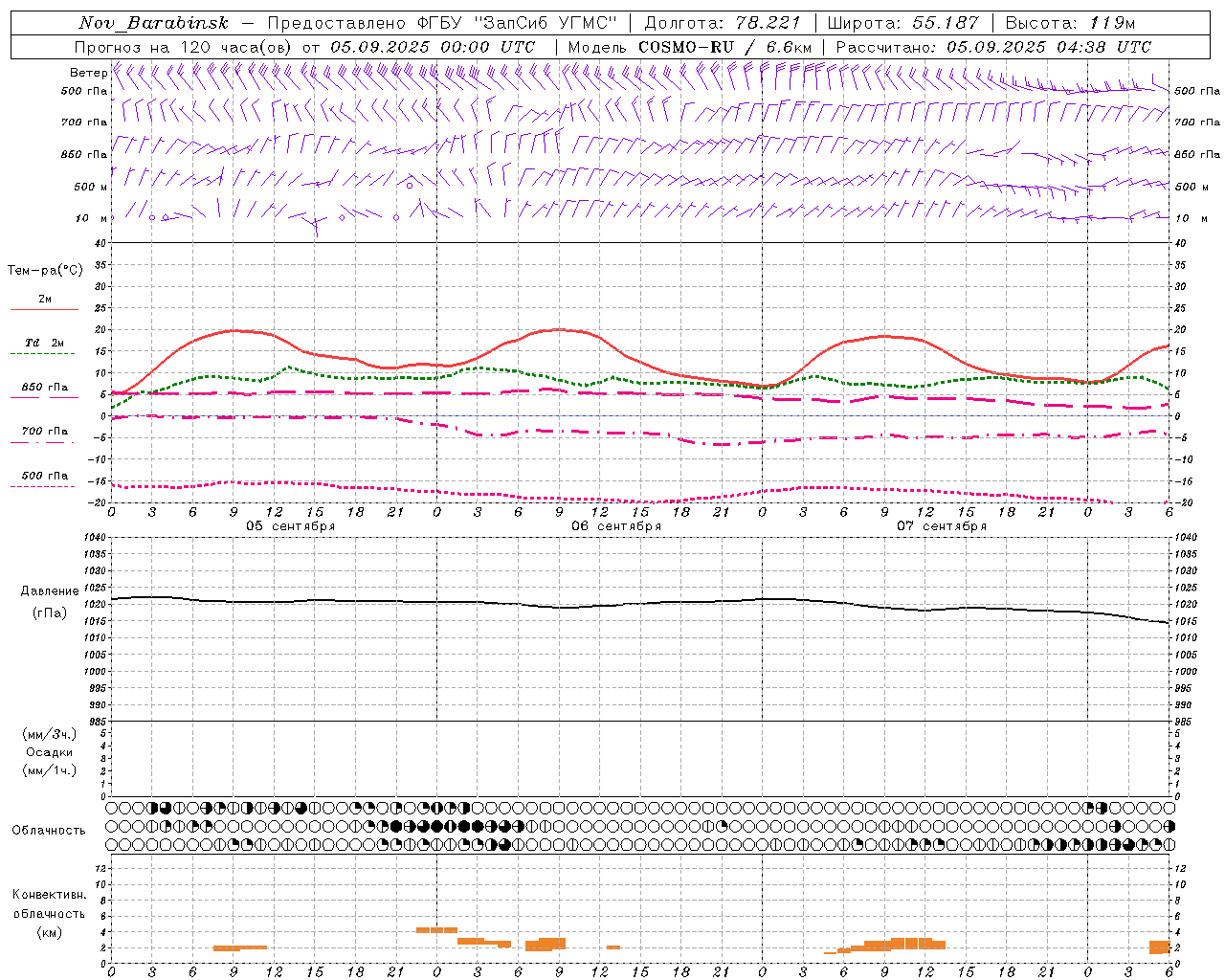Click the '10 м' wind level label on left
The image size is (1225, 980).
pyautogui.click(x=93, y=218)
